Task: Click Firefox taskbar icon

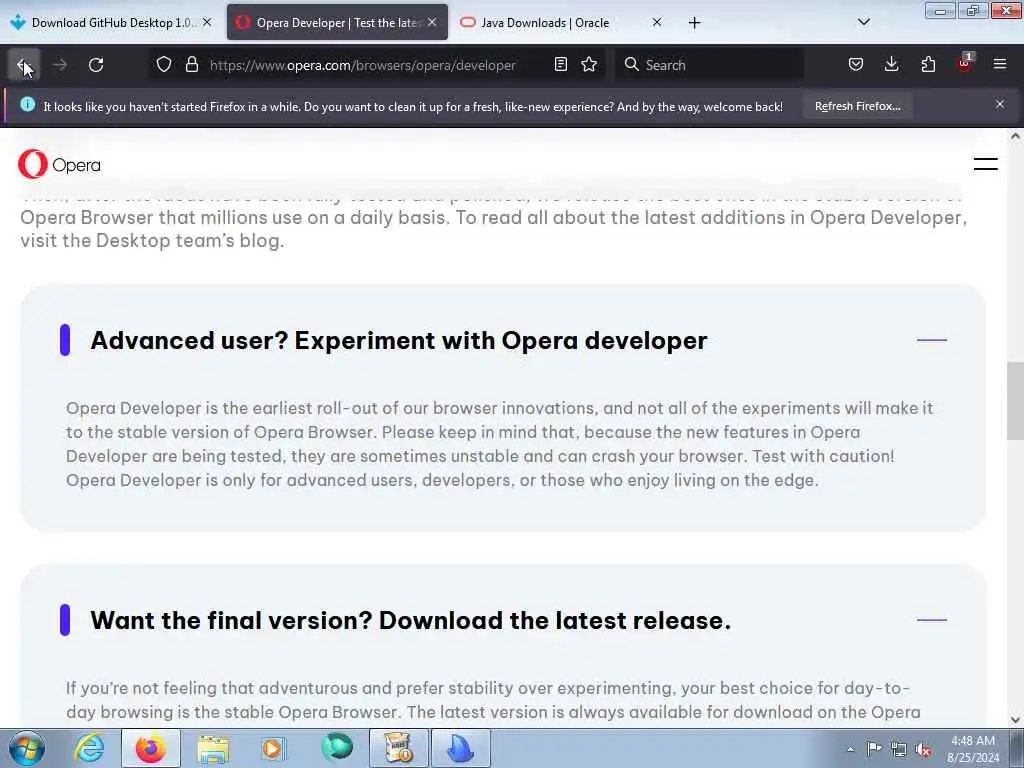Action: click(x=151, y=748)
